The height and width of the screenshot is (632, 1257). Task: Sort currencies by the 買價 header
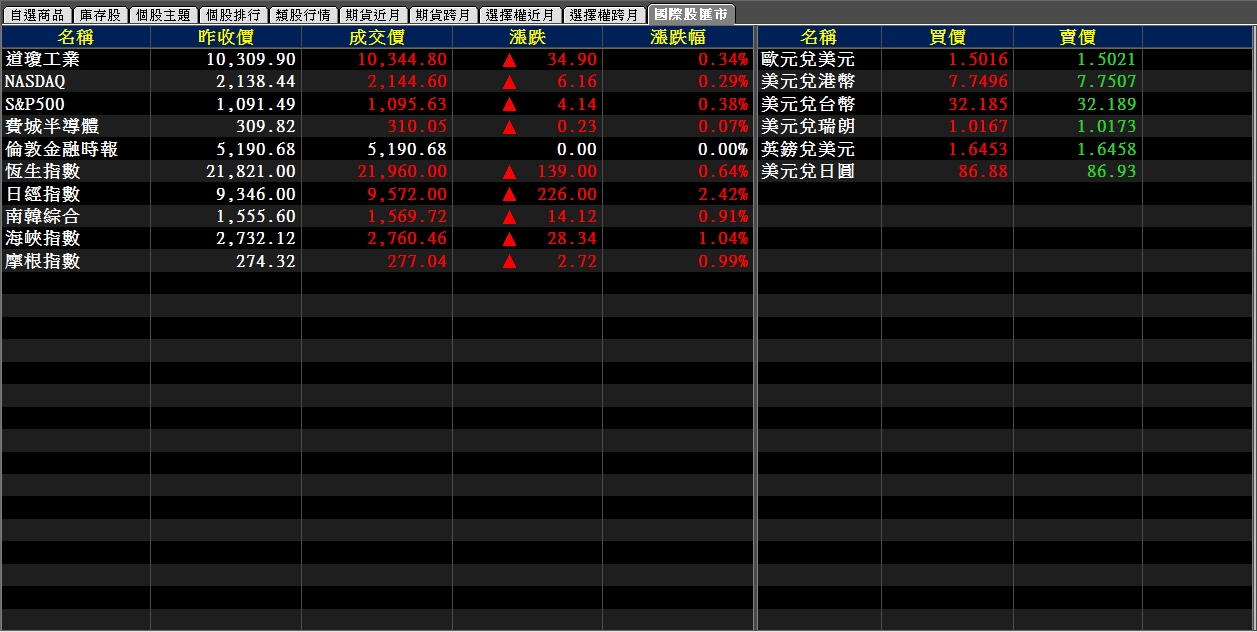point(947,37)
